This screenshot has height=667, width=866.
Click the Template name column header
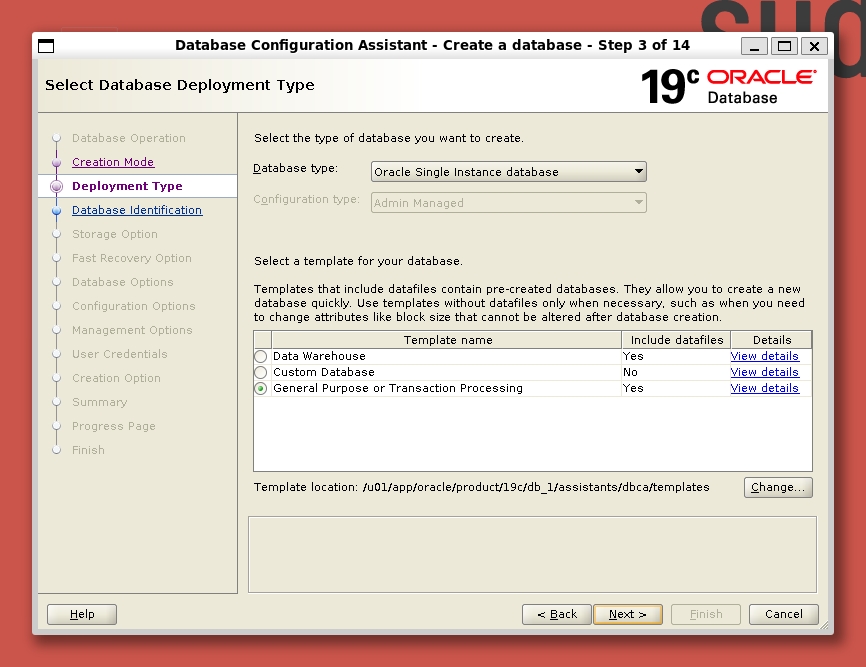pos(447,340)
